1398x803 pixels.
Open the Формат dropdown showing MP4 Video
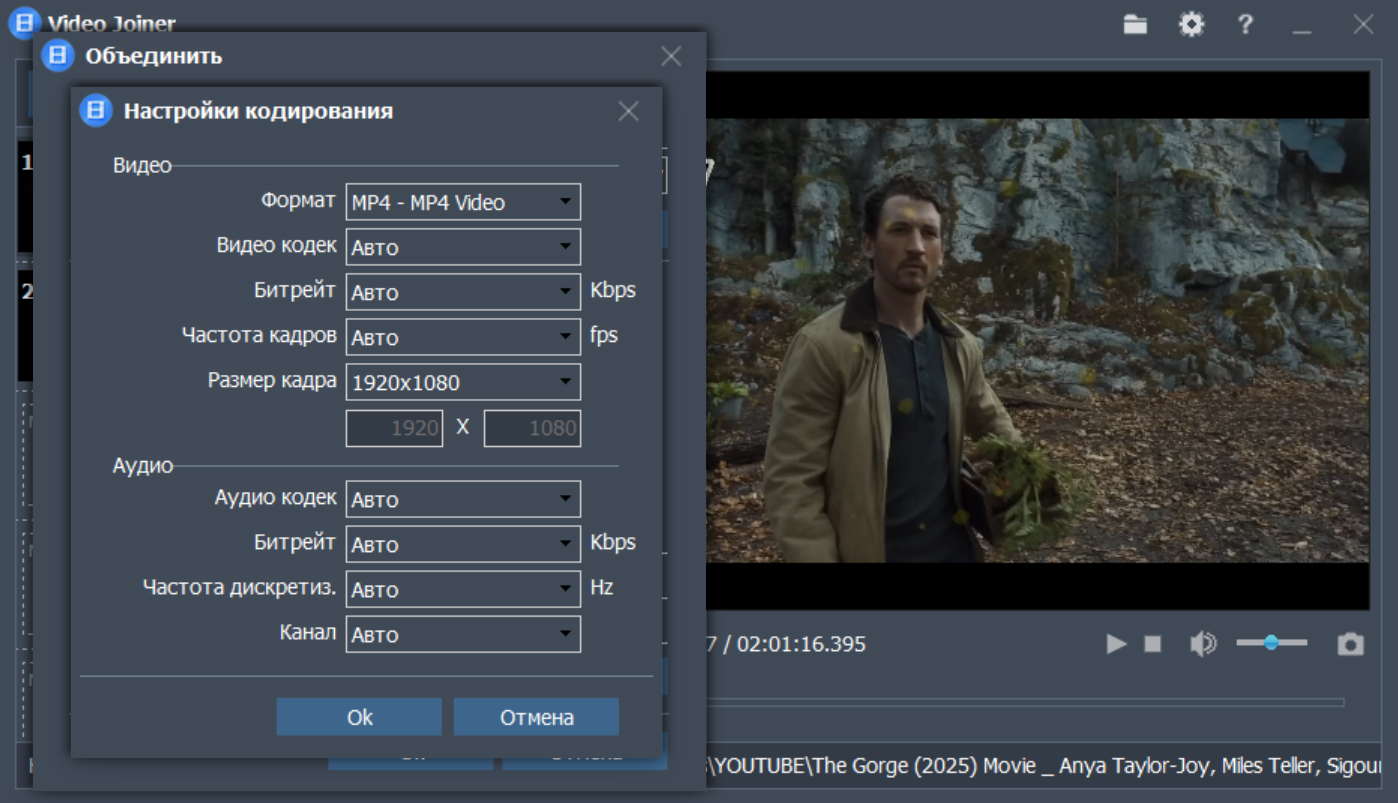[x=463, y=202]
